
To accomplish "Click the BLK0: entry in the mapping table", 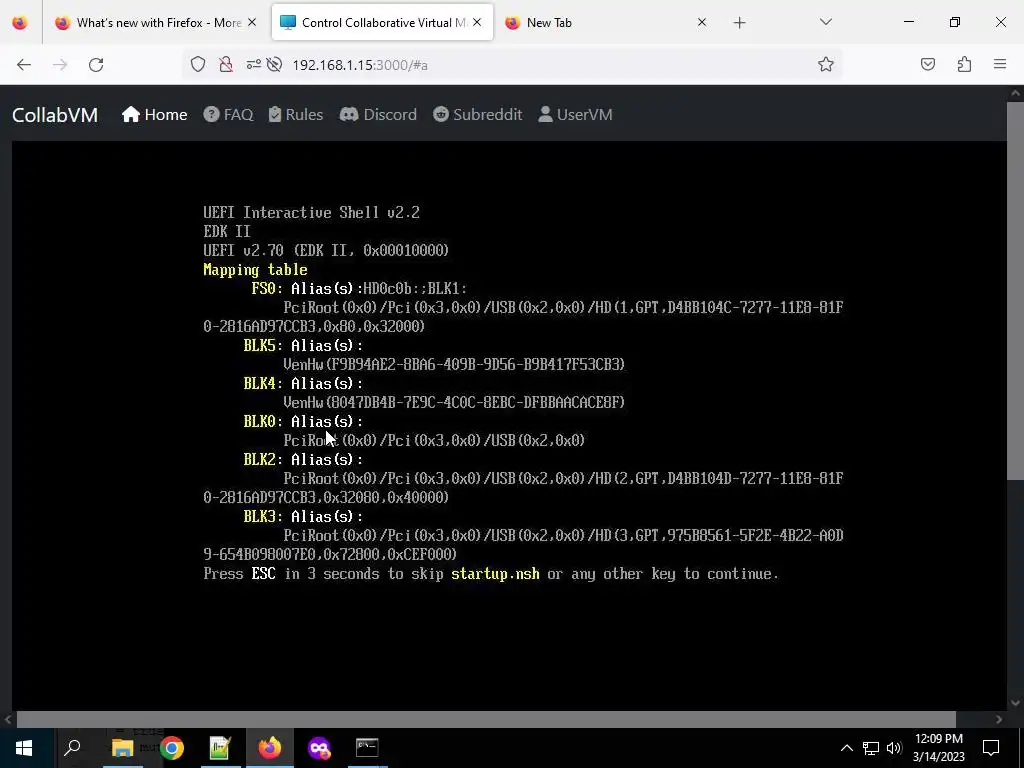I will point(263,421).
